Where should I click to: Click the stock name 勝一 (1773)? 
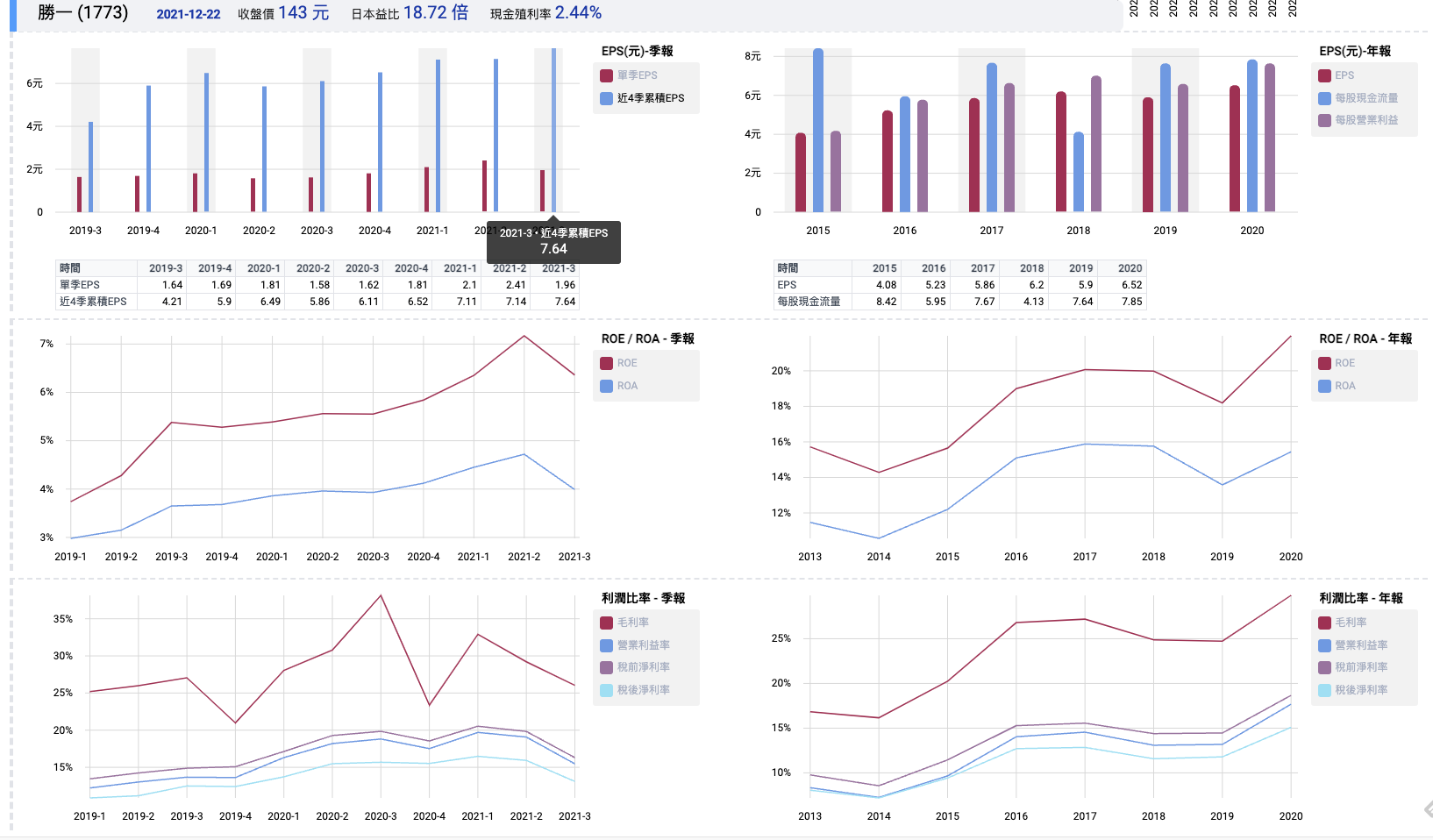click(83, 12)
